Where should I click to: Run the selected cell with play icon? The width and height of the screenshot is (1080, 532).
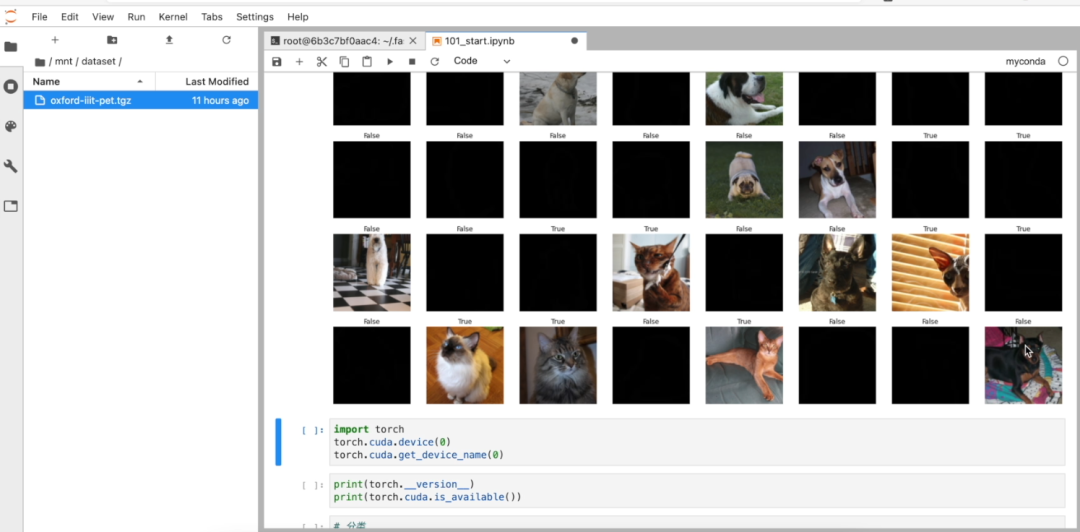390,61
